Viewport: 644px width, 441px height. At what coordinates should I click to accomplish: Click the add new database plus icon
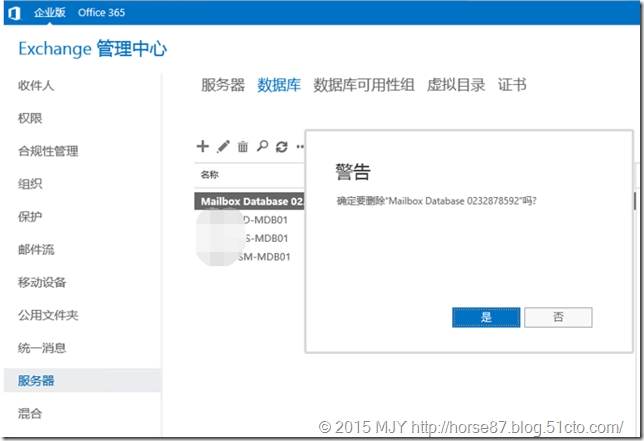tap(202, 146)
